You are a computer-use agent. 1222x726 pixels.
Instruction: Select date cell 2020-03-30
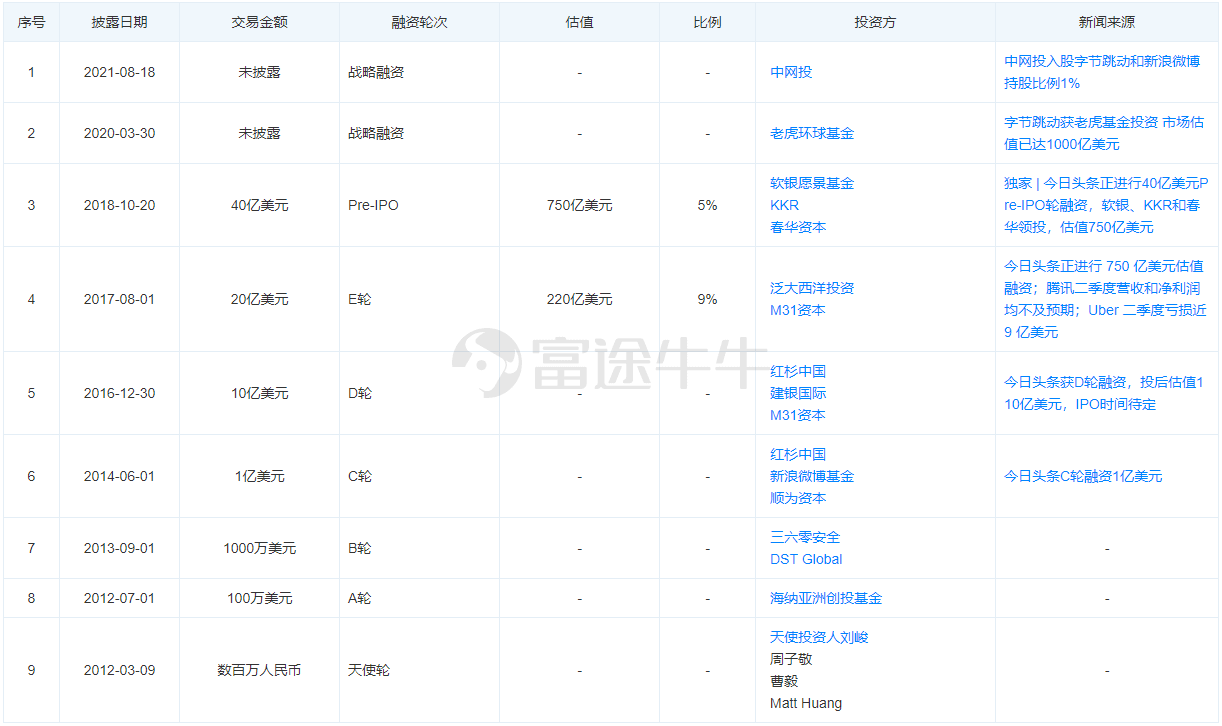click(119, 133)
